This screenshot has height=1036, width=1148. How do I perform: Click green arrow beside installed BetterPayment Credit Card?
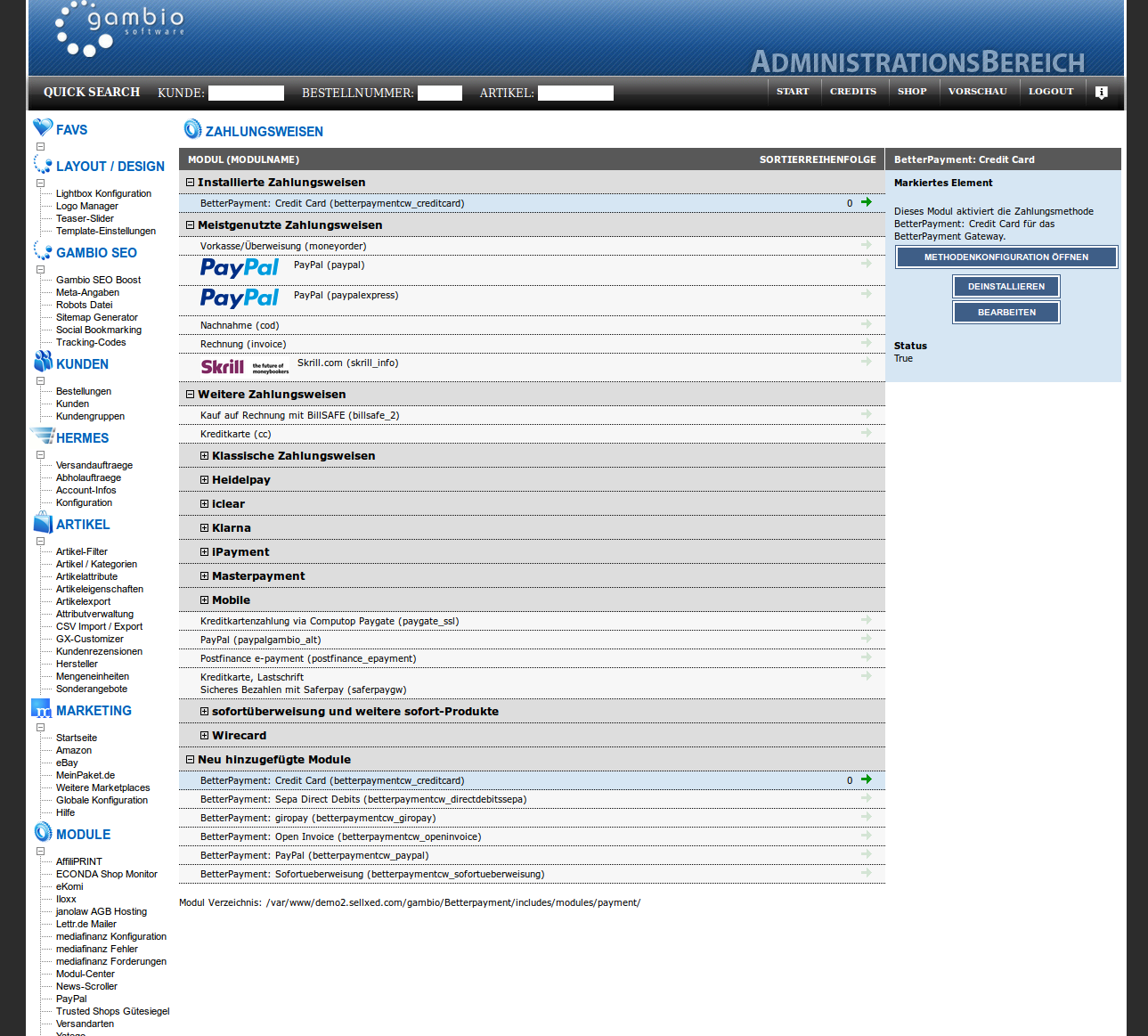coord(866,202)
